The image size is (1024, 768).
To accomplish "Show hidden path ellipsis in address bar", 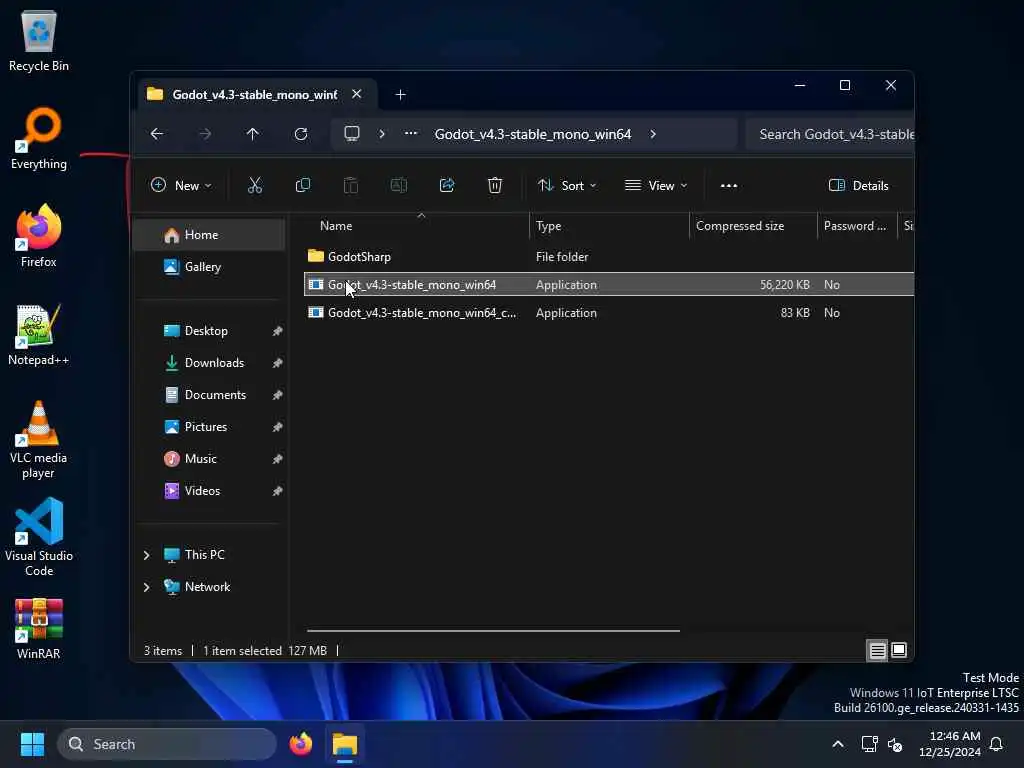I will [x=411, y=133].
